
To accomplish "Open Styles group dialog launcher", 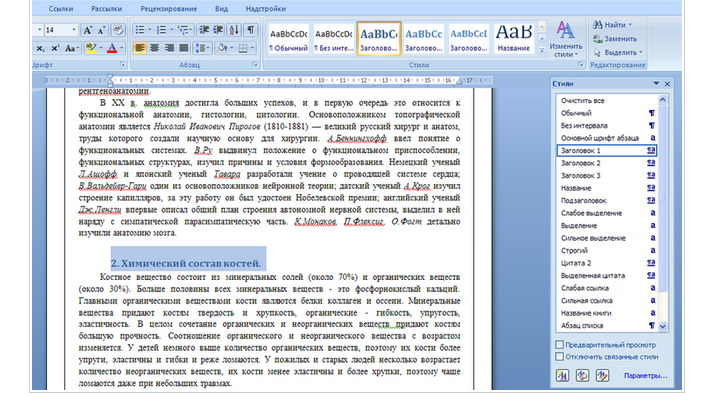I will click(581, 65).
